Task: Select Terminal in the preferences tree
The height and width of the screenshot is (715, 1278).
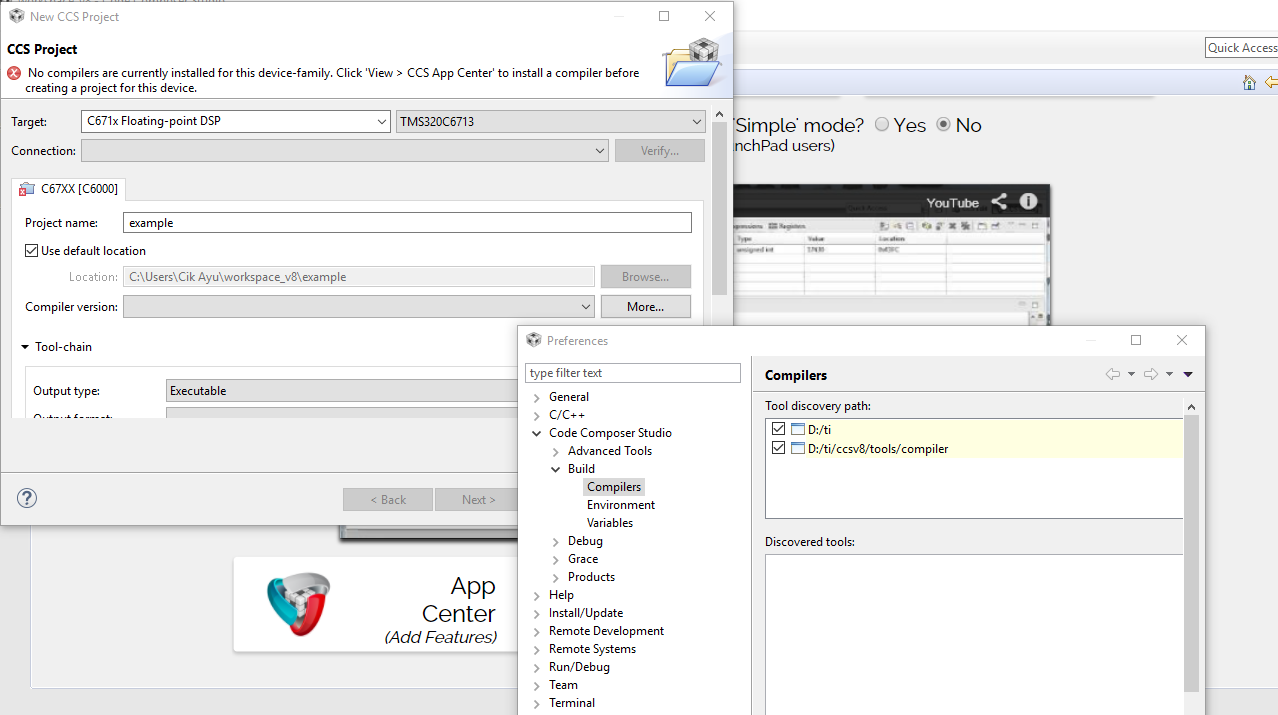Action: point(572,703)
